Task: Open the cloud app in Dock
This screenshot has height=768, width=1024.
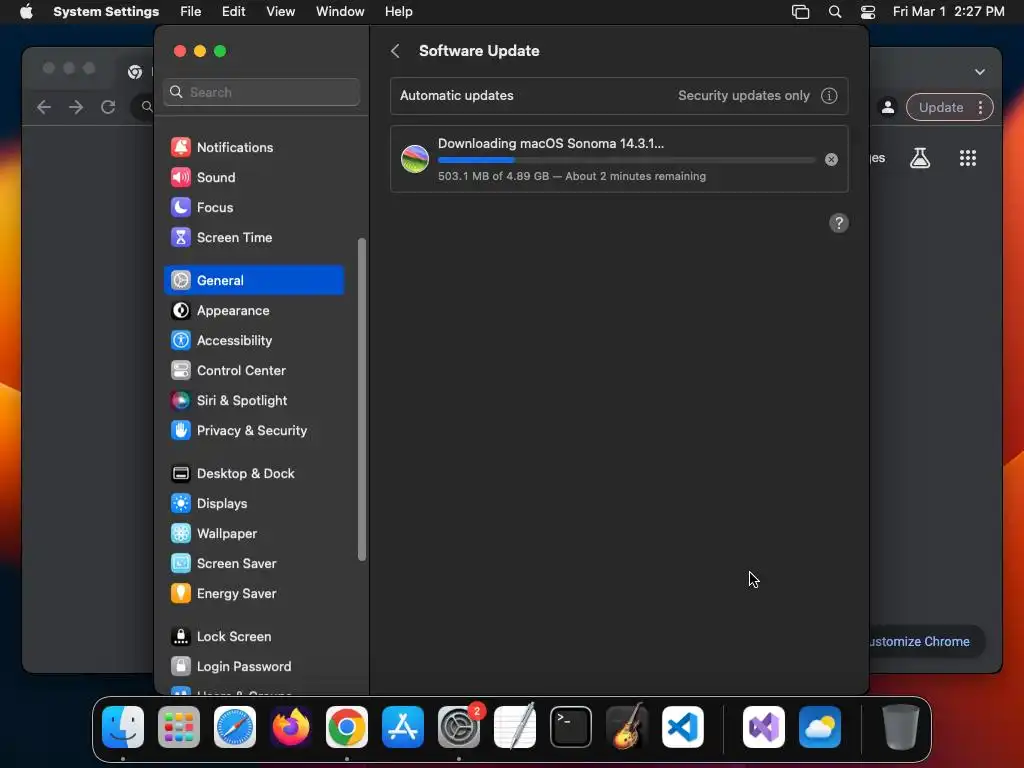Action: tap(820, 727)
